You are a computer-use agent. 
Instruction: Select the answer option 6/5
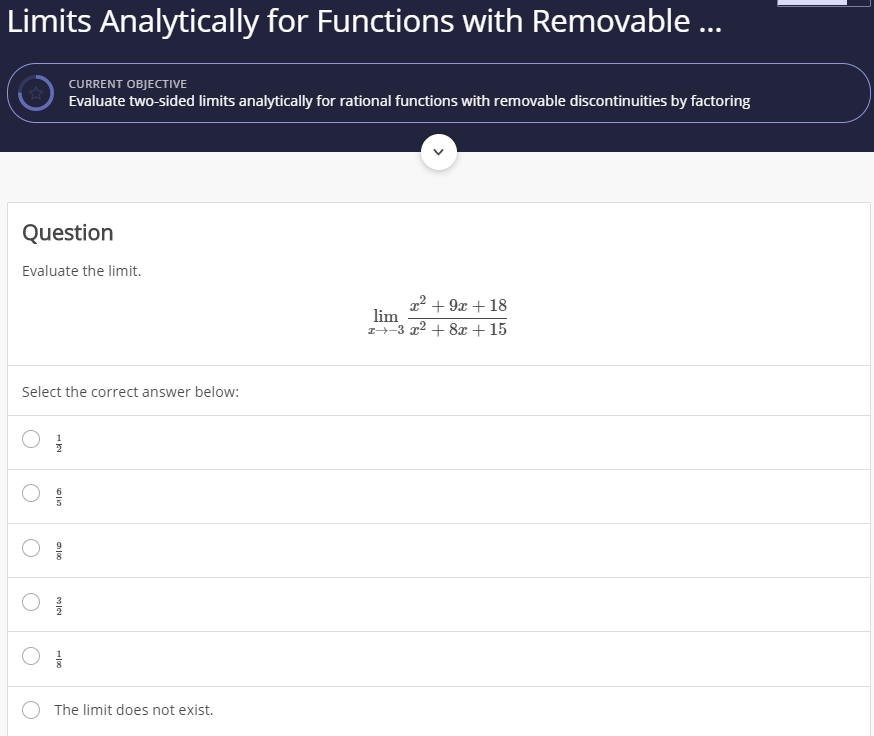click(x=30, y=493)
